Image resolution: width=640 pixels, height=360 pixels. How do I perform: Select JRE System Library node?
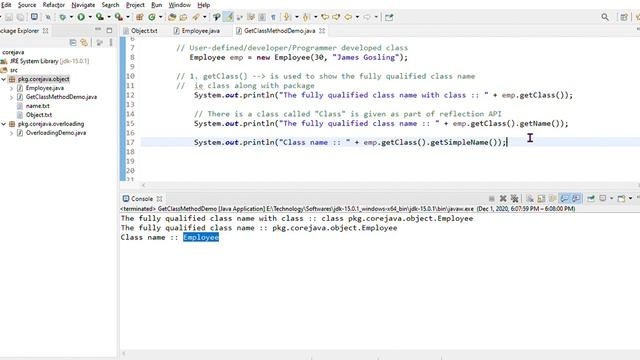tap(49, 61)
